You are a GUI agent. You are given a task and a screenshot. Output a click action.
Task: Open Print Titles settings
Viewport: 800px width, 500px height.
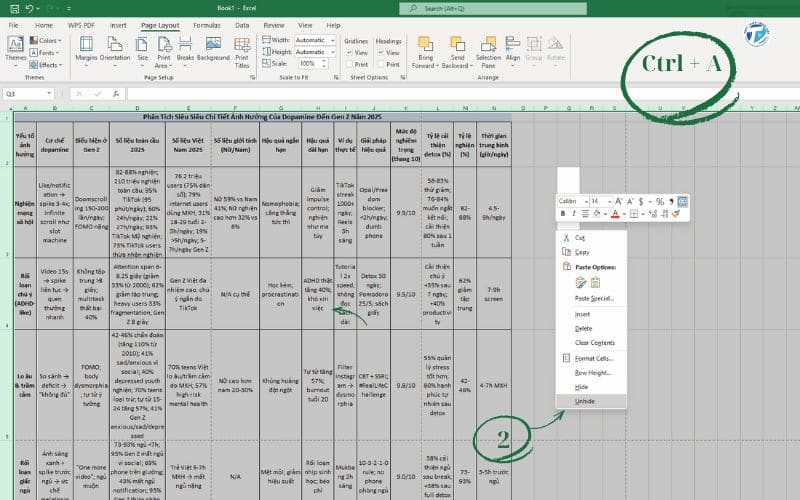tap(242, 52)
